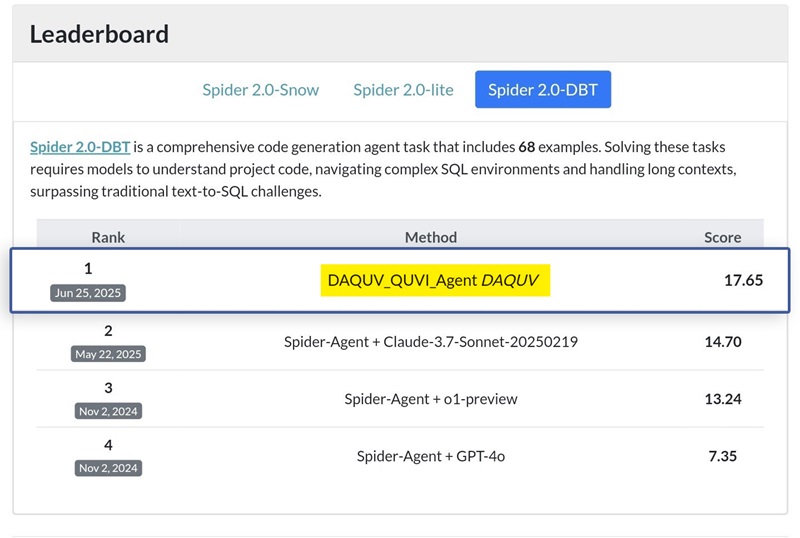The width and height of the screenshot is (800, 538).
Task: Click the top score 17.65
Action: point(743,281)
